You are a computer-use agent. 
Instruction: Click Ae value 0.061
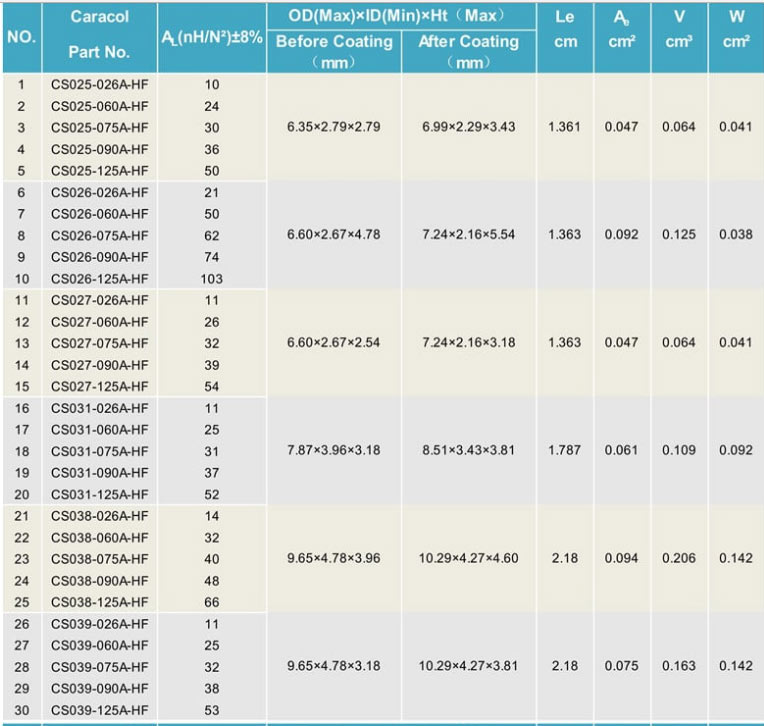tap(622, 450)
